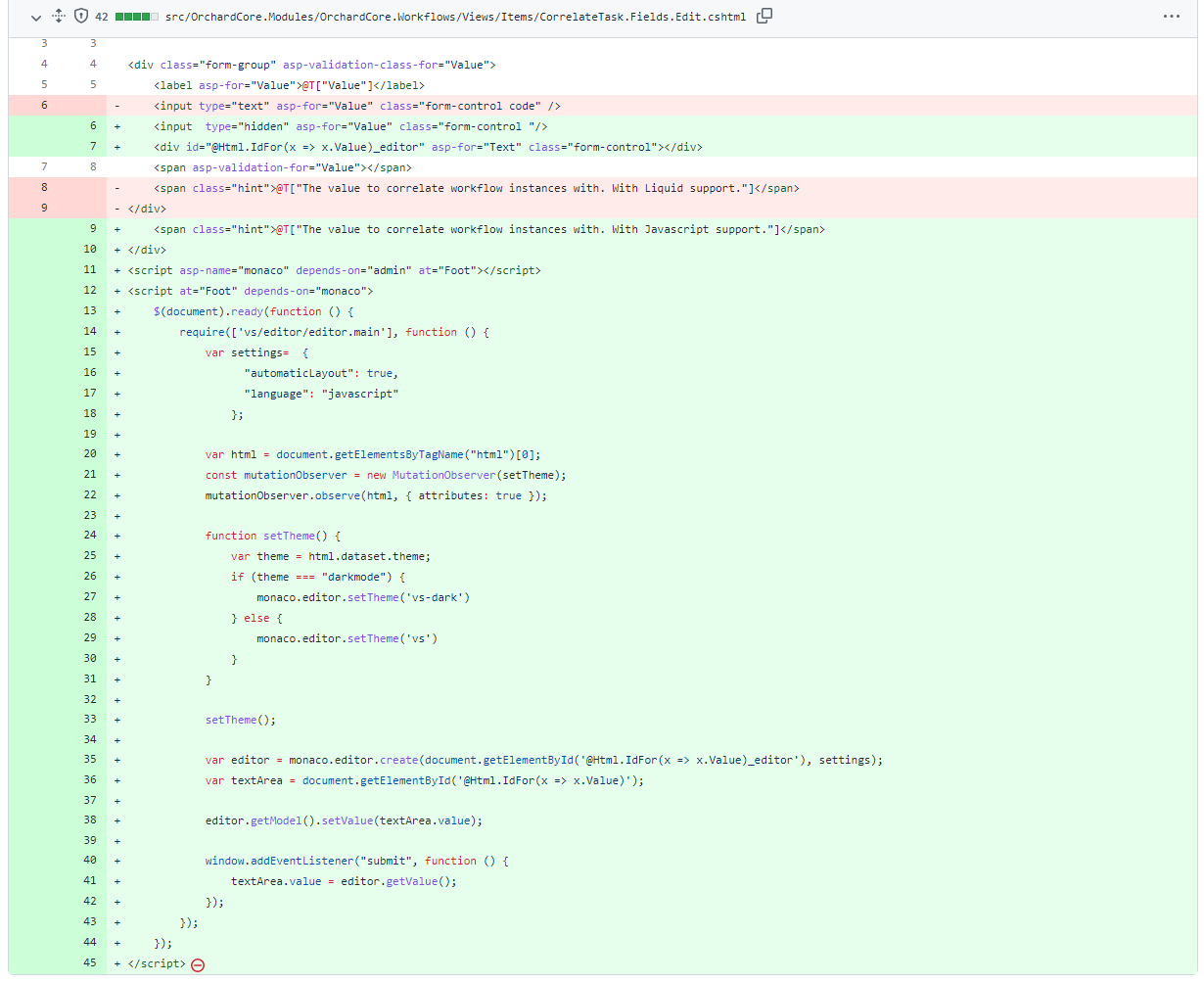Click the span asp-validation-for="Value" line
1204x983 pixels.
point(603,167)
